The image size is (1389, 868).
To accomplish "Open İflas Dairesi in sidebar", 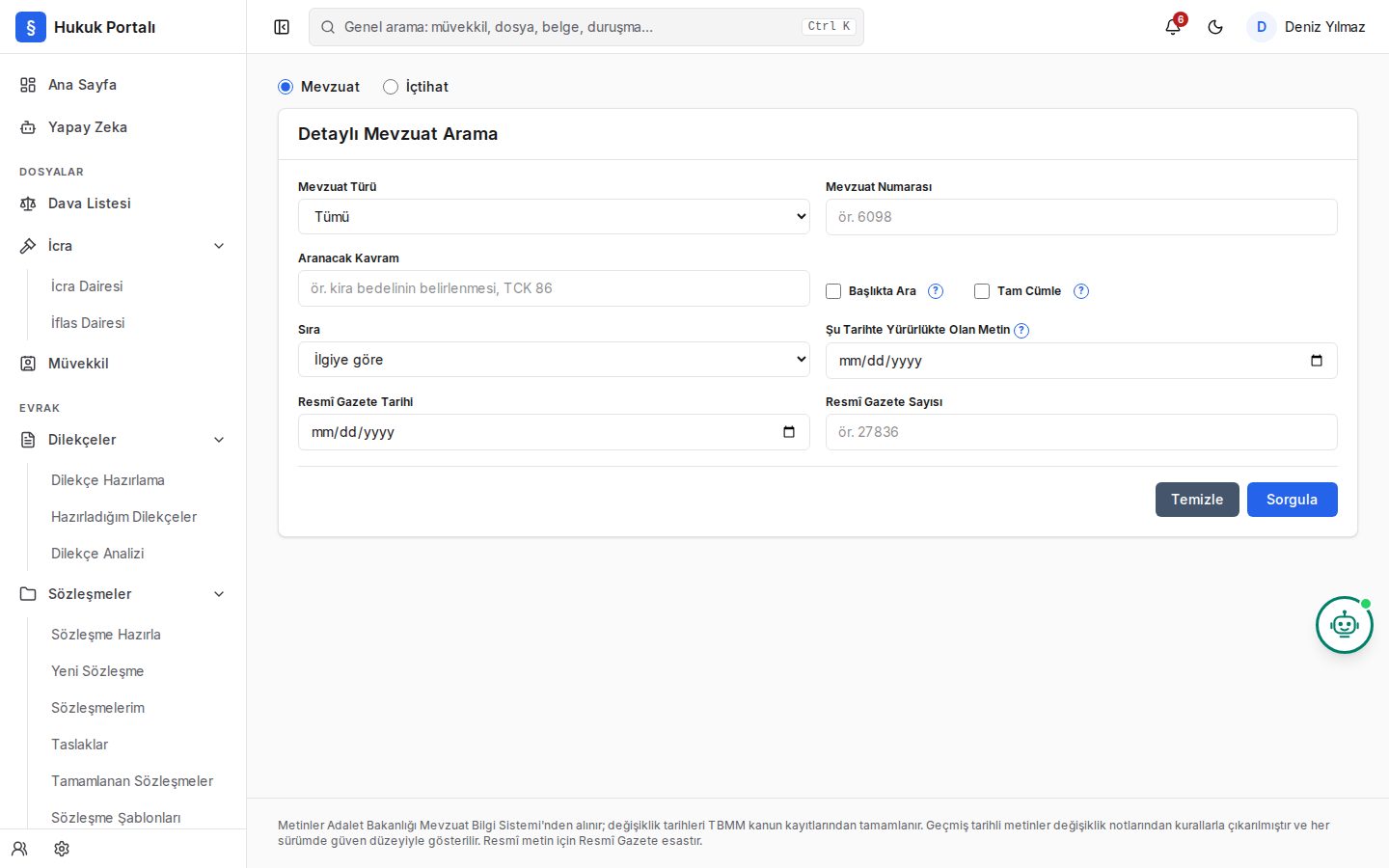I will pyautogui.click(x=88, y=323).
